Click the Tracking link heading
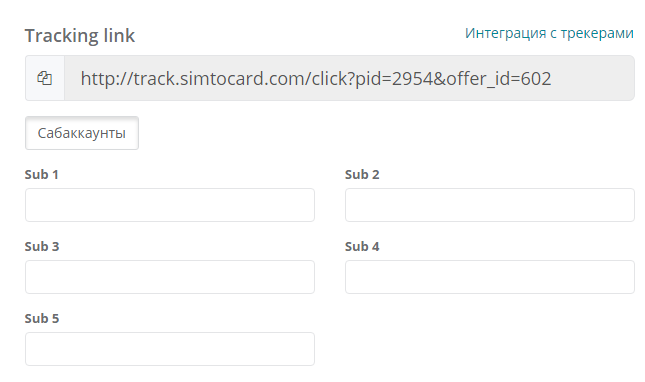 (80, 35)
